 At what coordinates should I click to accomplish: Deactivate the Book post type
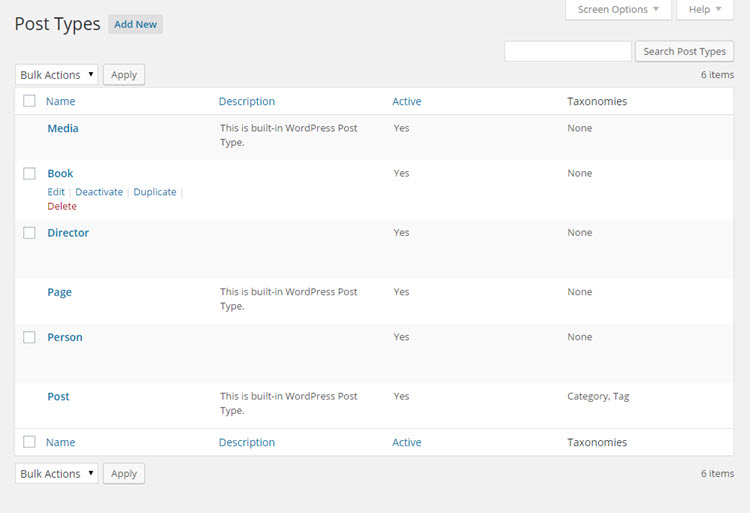click(x=99, y=192)
